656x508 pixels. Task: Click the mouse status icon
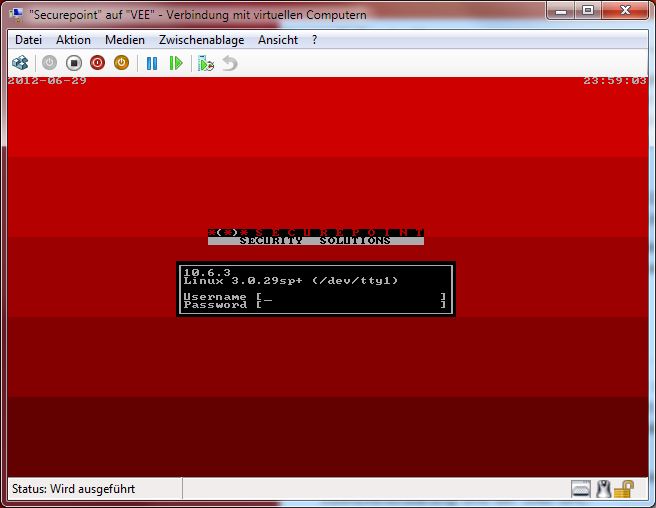coord(603,489)
